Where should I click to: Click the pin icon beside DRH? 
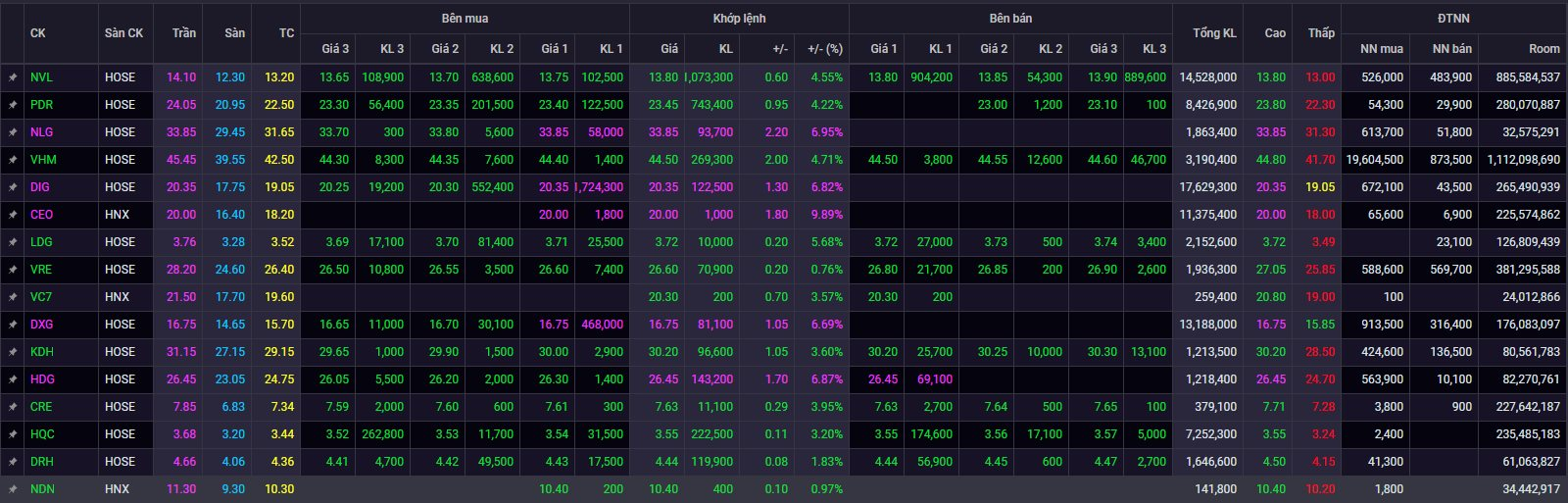coord(13,462)
